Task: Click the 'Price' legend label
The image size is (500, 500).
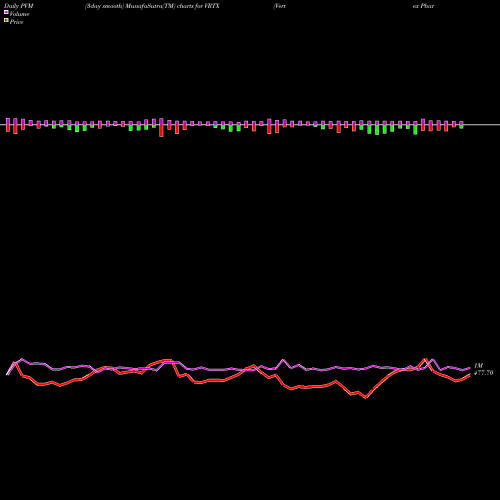Action: pyautogui.click(x=16, y=22)
